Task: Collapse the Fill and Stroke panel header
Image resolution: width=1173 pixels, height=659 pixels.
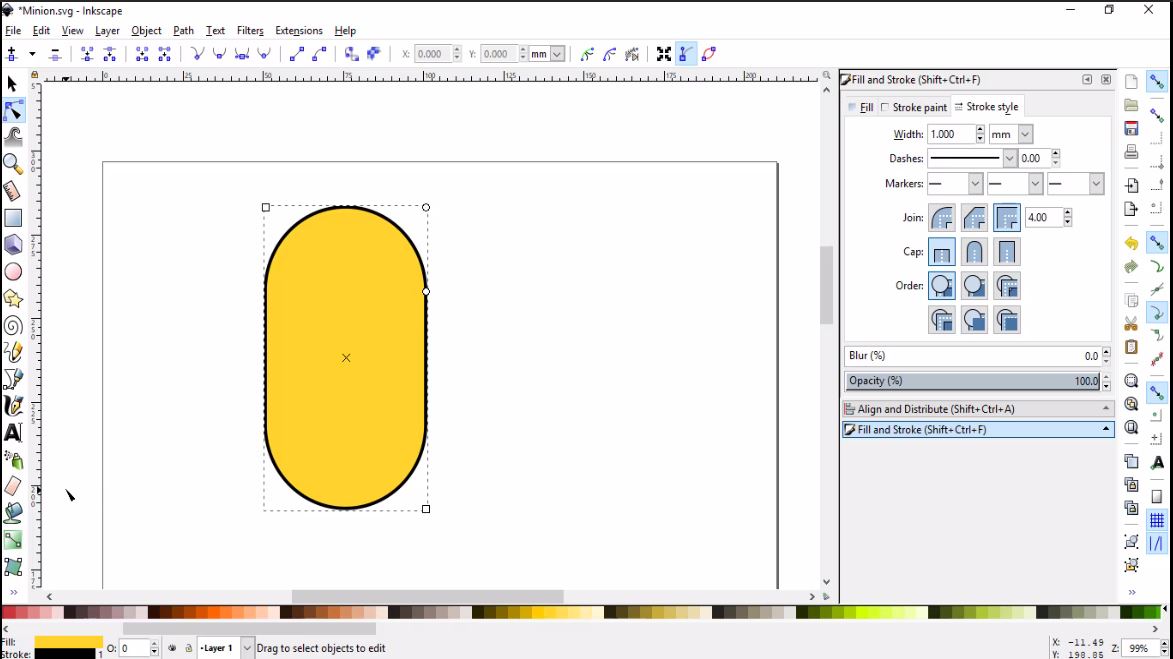Action: (x=978, y=429)
